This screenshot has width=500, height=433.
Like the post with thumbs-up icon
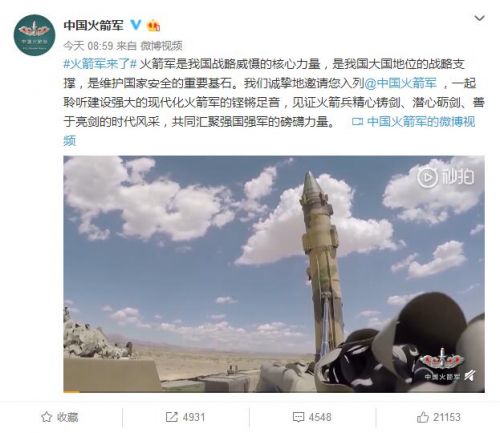423,417
